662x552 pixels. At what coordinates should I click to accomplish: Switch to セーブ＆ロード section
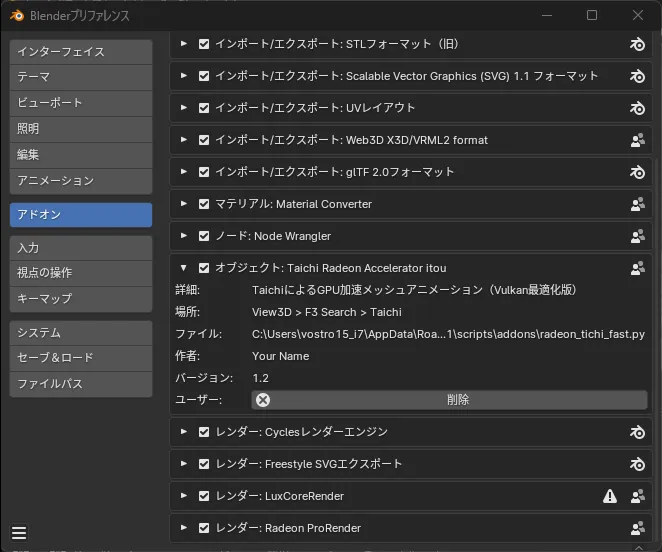(x=81, y=358)
